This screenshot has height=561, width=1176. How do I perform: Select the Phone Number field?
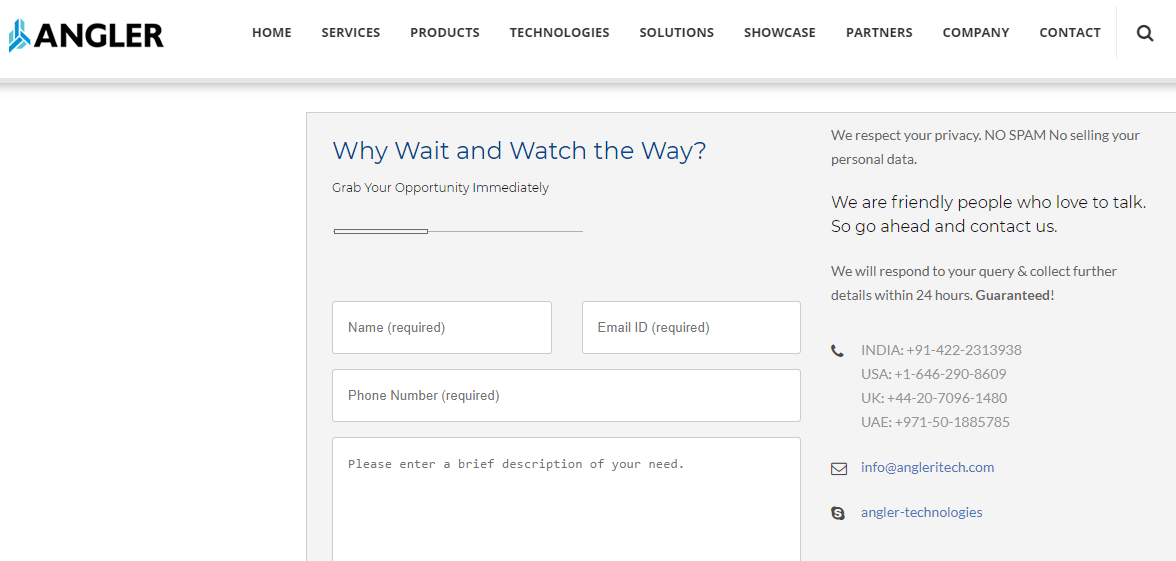click(x=566, y=395)
